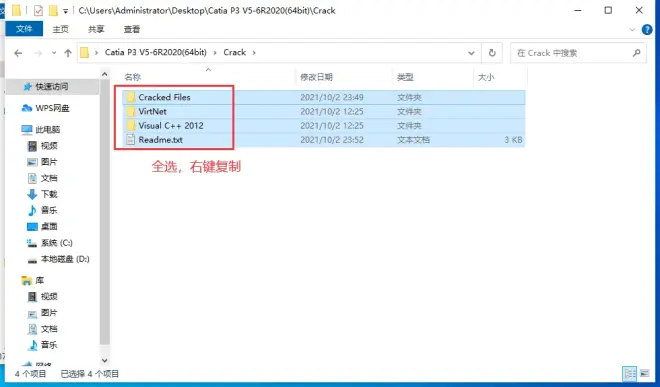Go up one folder level arrow
Viewport: 660px width, 387px height.
68,53
